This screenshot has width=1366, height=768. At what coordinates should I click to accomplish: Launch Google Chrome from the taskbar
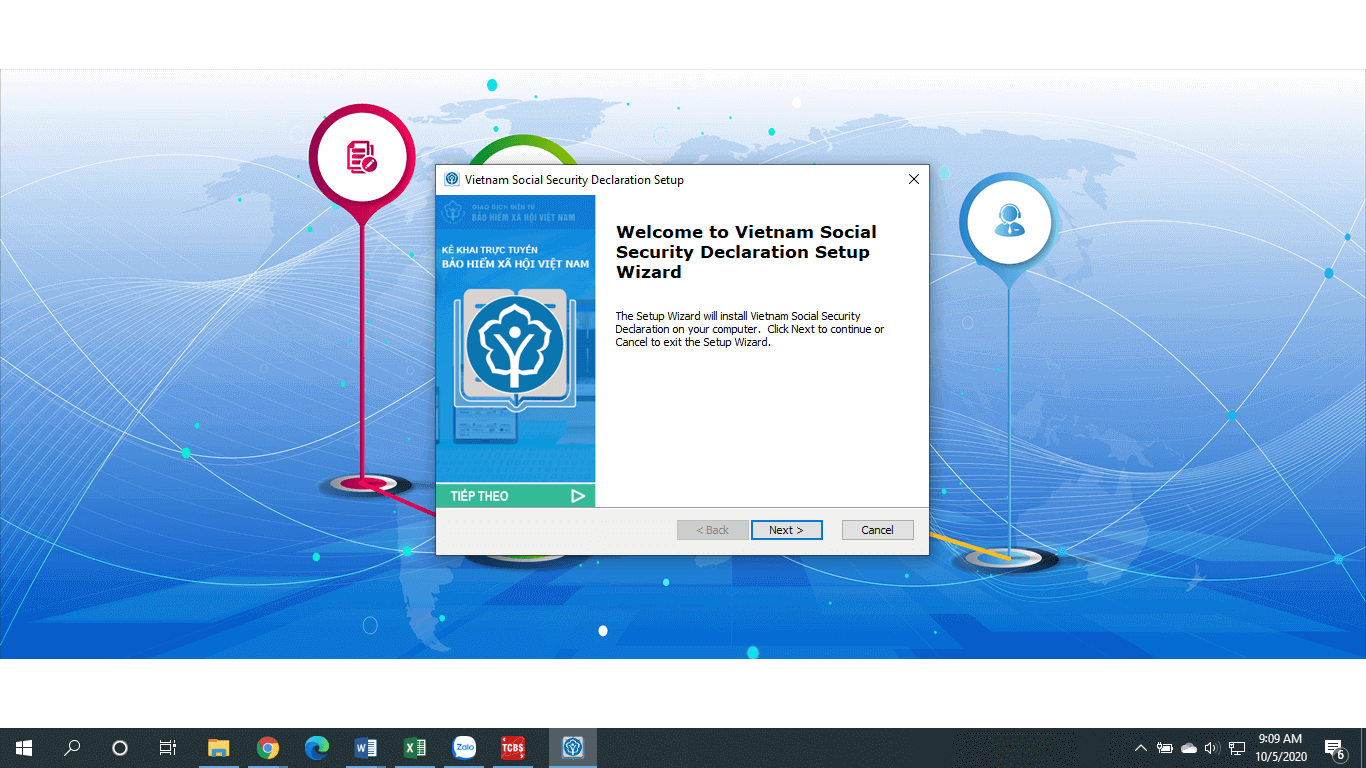[x=267, y=748]
